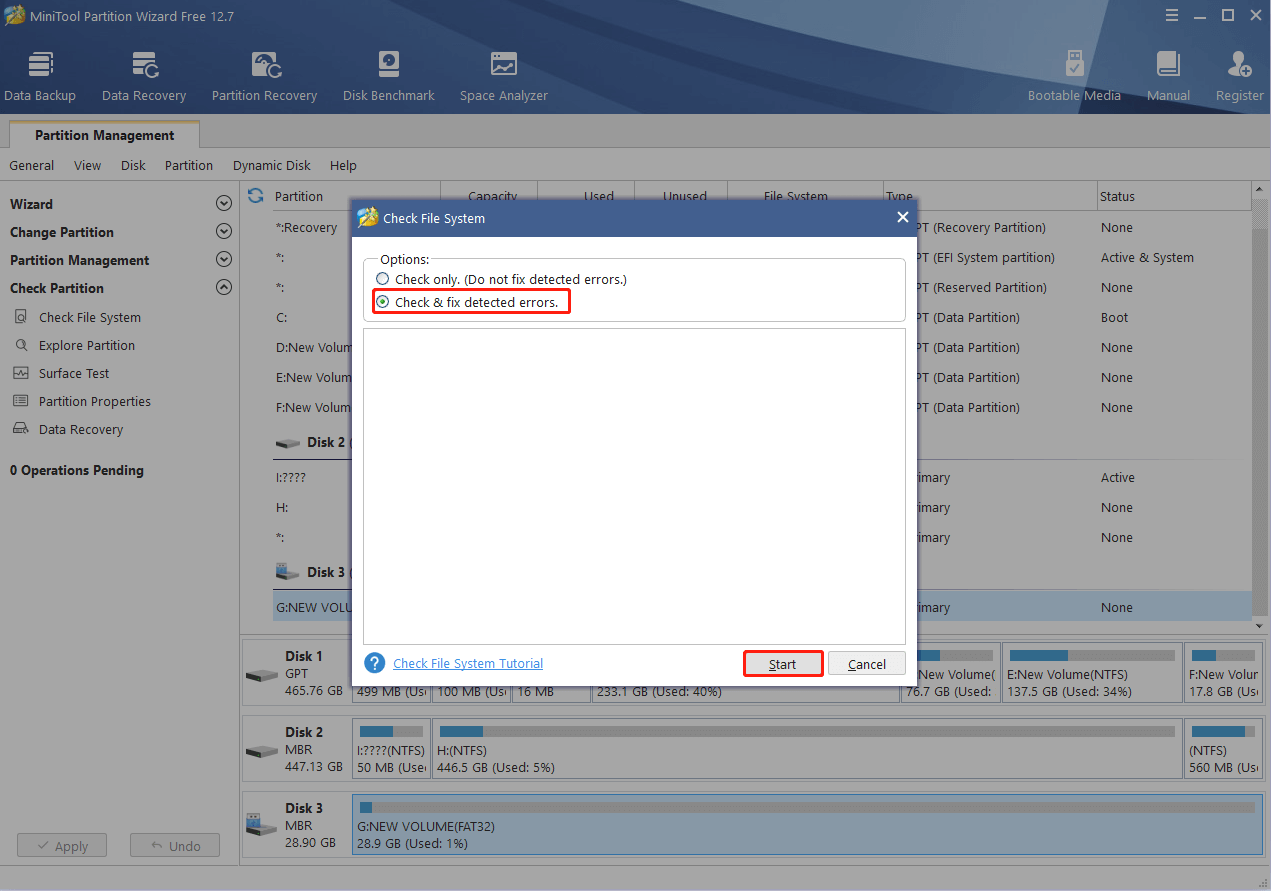Collapse the Check Partition section
The image size is (1271, 891).
tap(224, 288)
